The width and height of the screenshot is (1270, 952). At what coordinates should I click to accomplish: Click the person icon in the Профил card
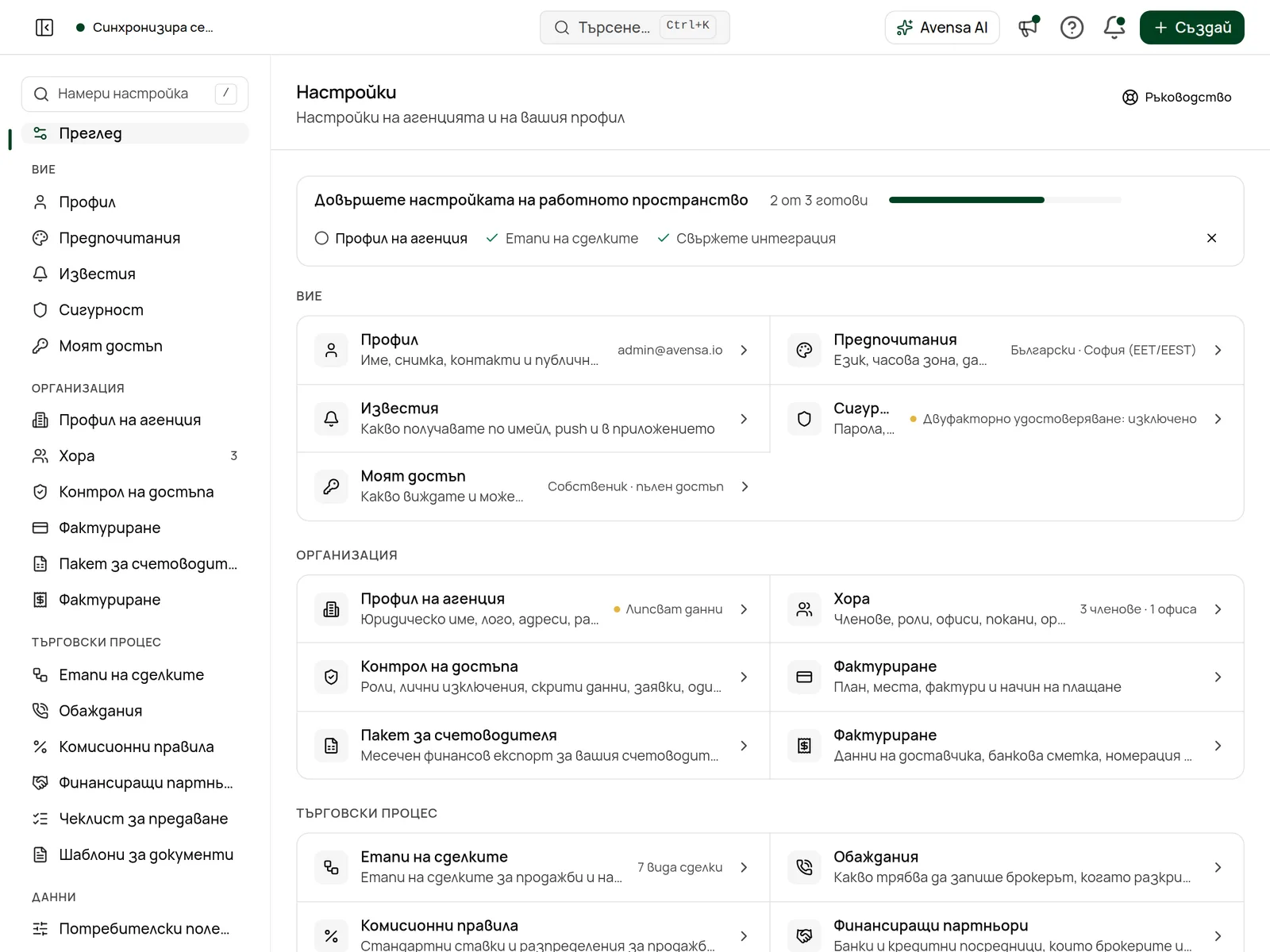(x=331, y=350)
